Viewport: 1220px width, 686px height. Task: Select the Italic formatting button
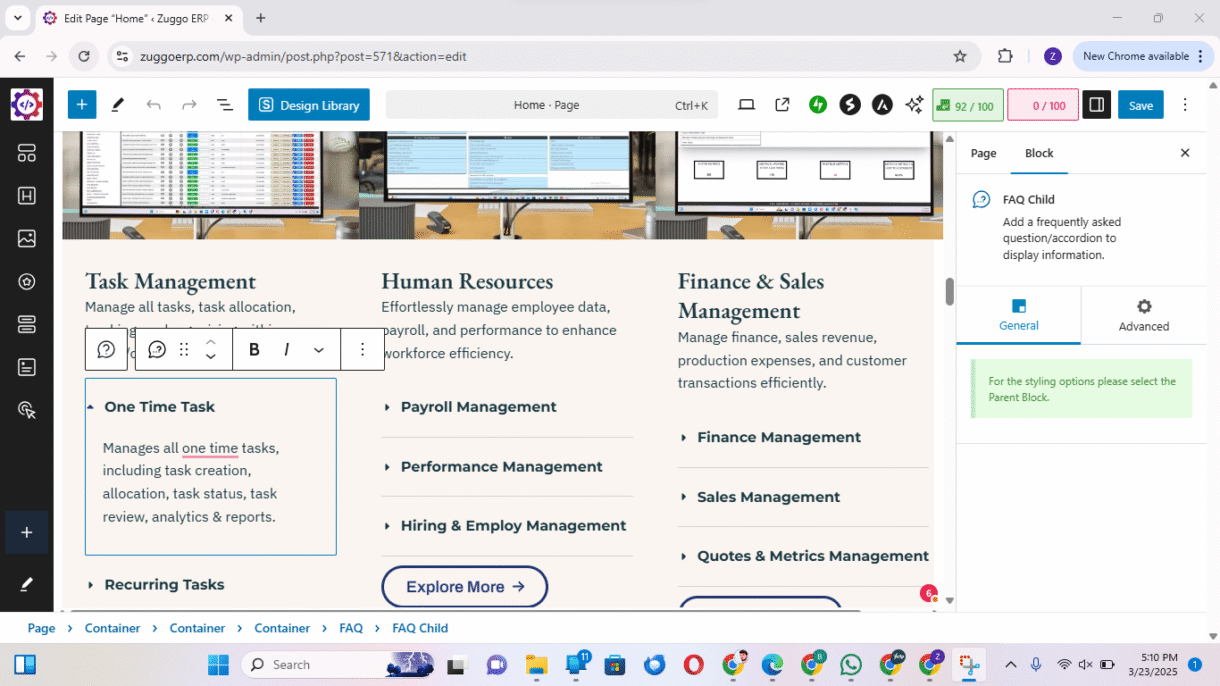pos(287,349)
